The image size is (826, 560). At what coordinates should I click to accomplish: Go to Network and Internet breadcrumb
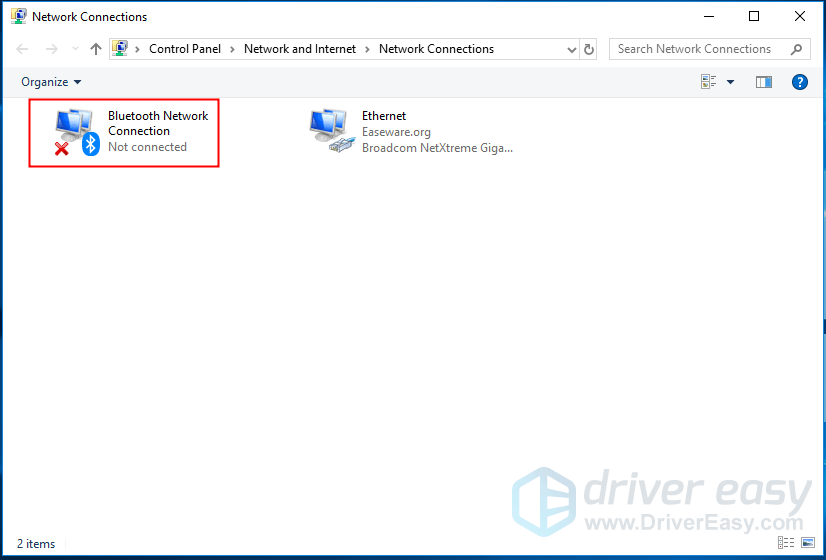point(299,49)
